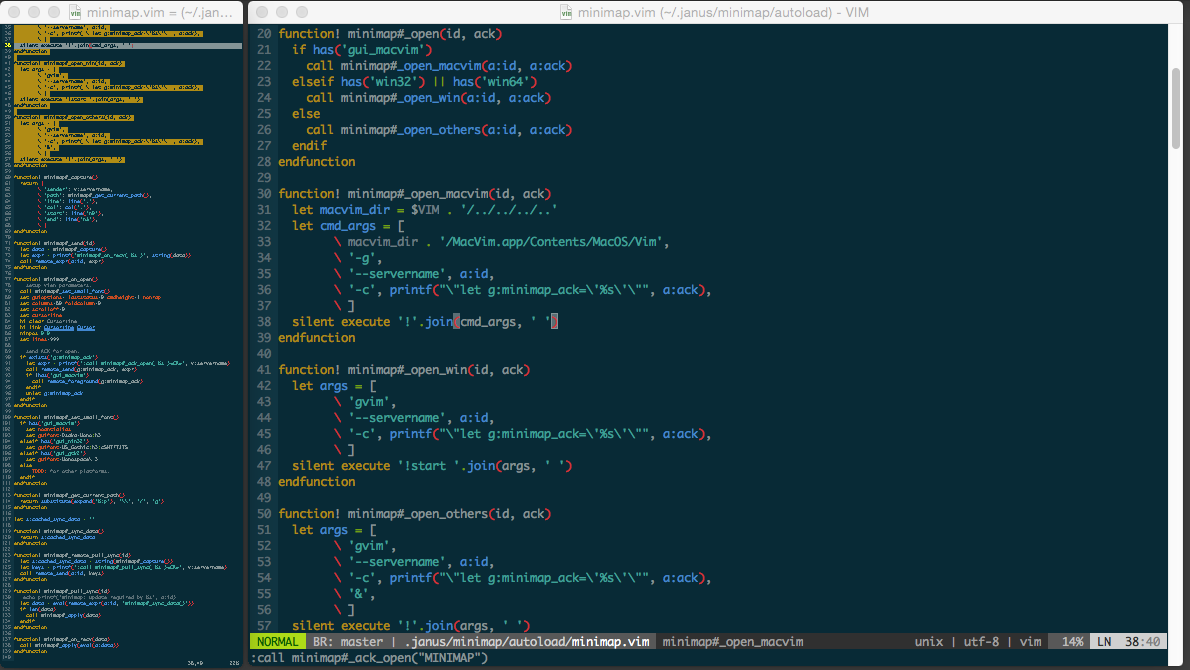Click line 26 'call minimap#_open_others(a:id, a:ack)'
Screen dimensions: 1190x670
point(439,130)
